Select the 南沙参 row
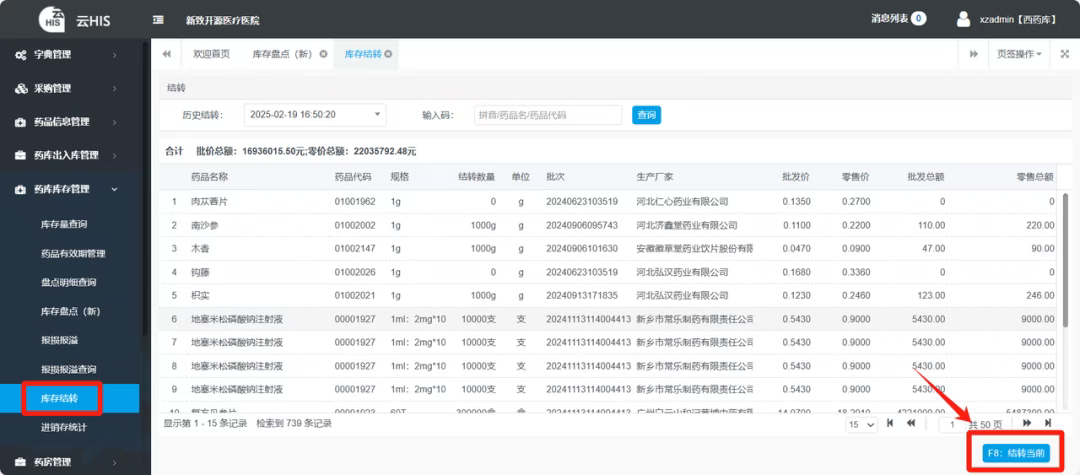Viewport: 1080px width, 475px height. tap(610, 225)
